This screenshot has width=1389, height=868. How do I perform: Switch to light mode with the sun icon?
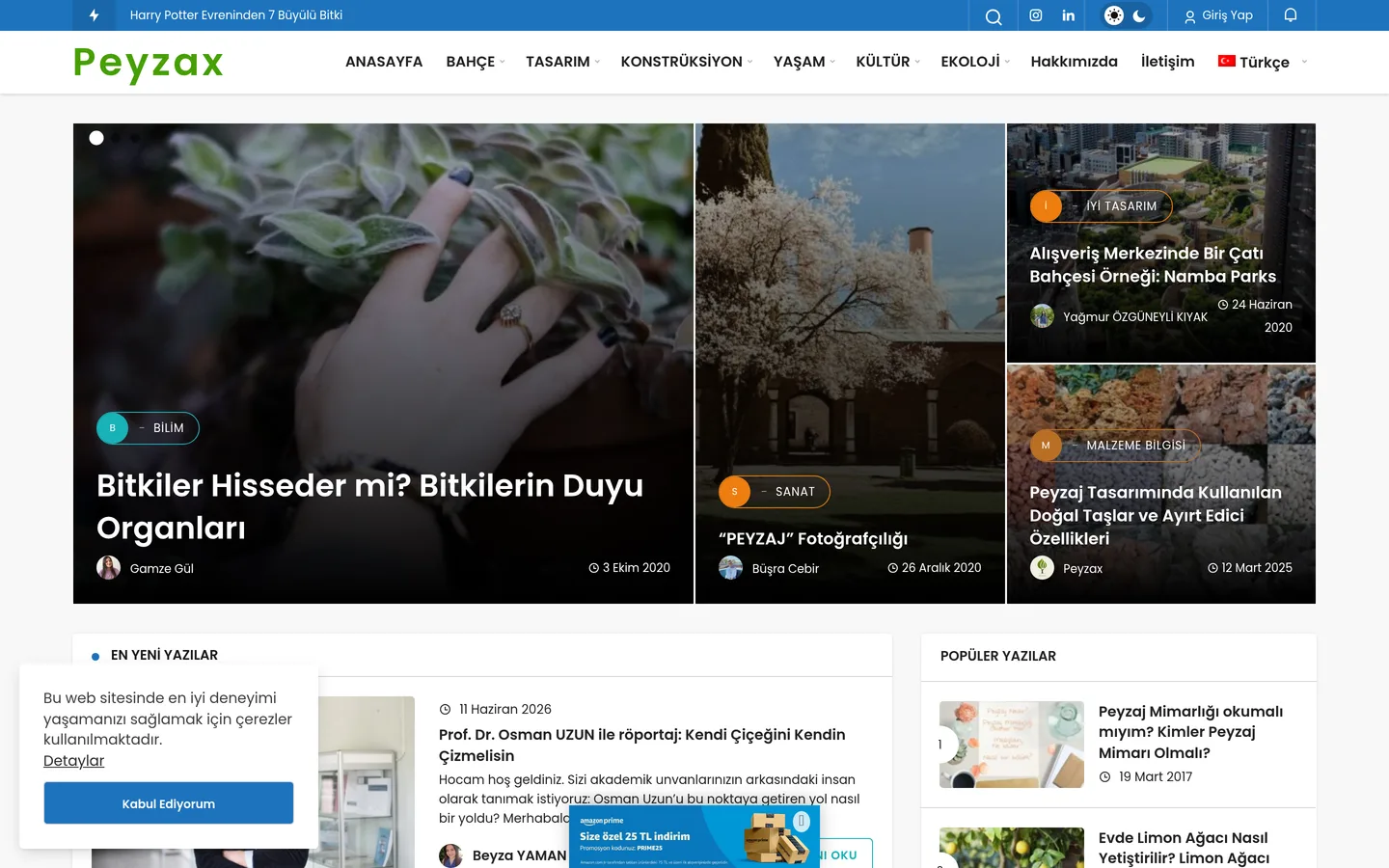pos(1114,15)
